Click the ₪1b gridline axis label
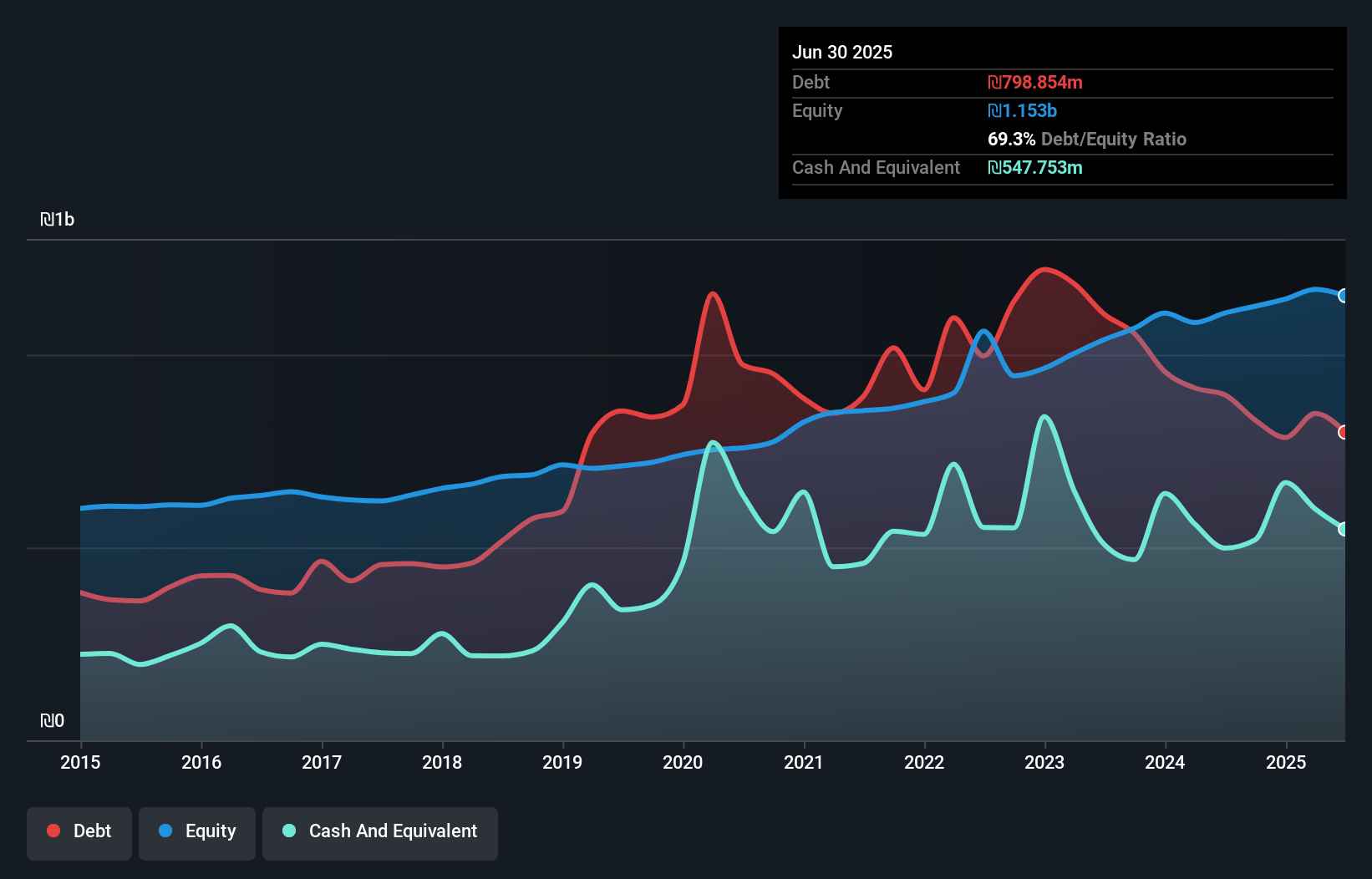The image size is (1372, 879). tap(58, 219)
